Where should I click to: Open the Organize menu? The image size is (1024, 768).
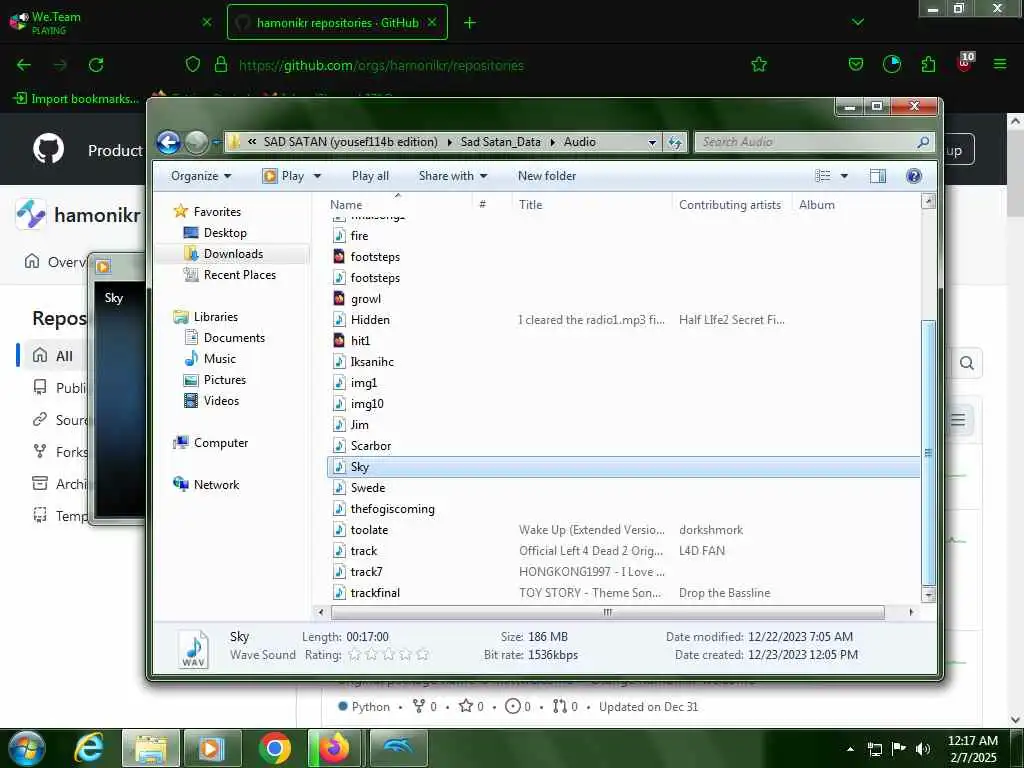click(200, 176)
